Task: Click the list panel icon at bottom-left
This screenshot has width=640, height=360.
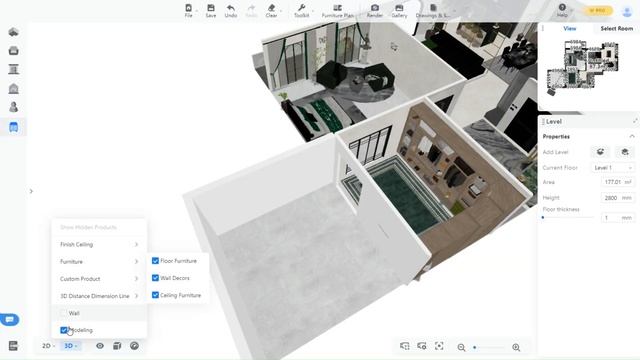Action: (x=13, y=346)
